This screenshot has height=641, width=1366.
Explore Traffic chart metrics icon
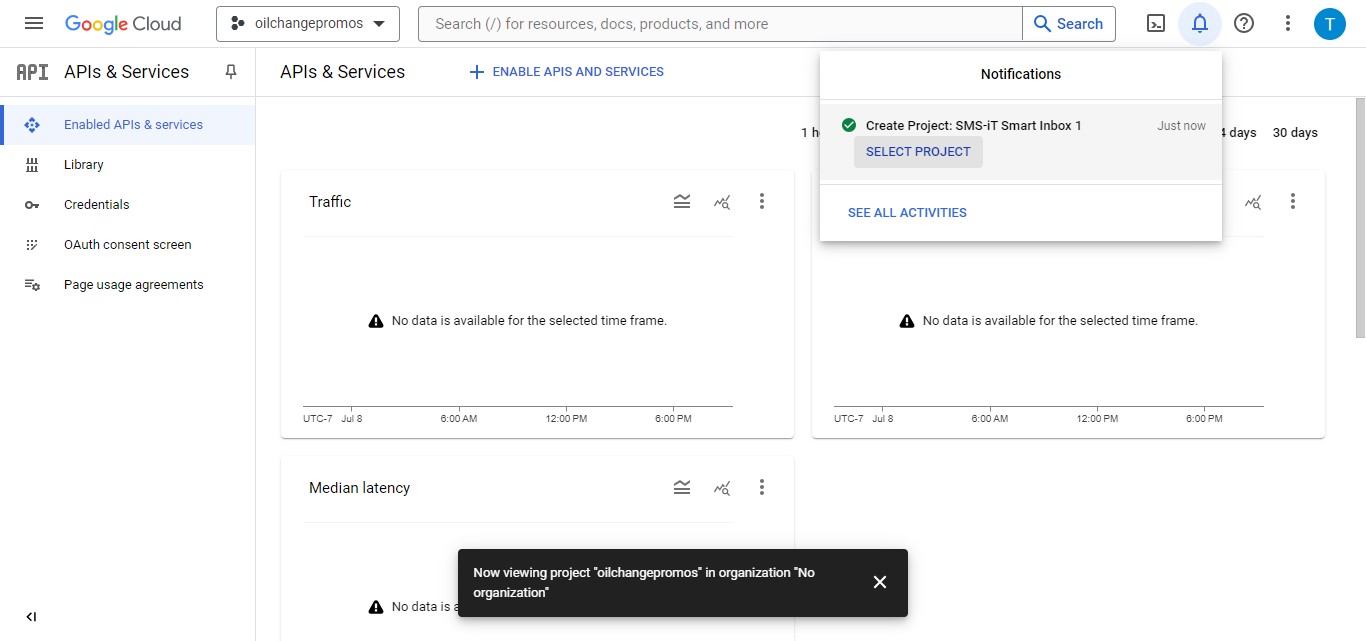point(722,202)
